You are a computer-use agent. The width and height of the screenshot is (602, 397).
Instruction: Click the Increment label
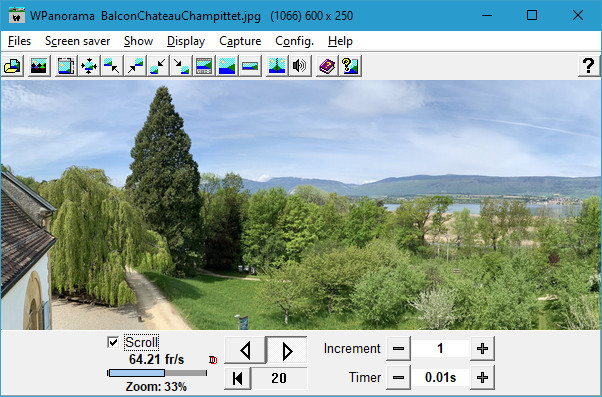pyautogui.click(x=352, y=349)
